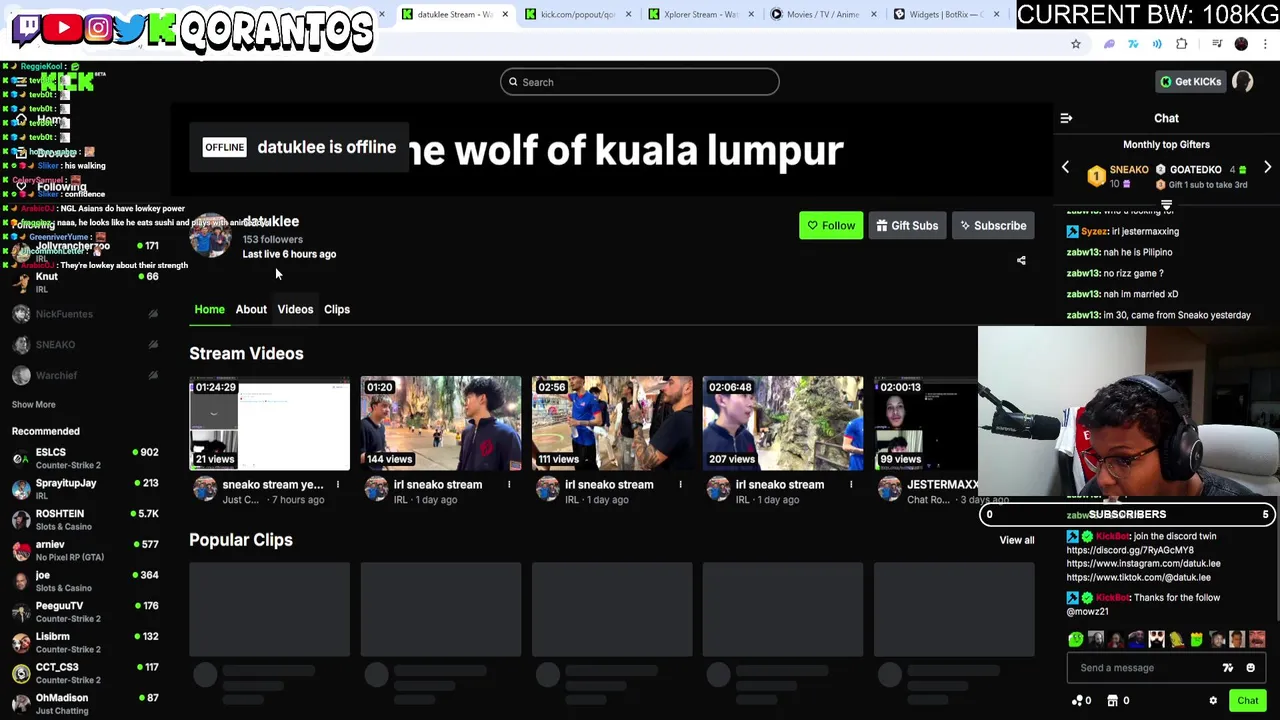Open the browser extensions puzzle icon
1280x720 pixels.
[x=1182, y=44]
